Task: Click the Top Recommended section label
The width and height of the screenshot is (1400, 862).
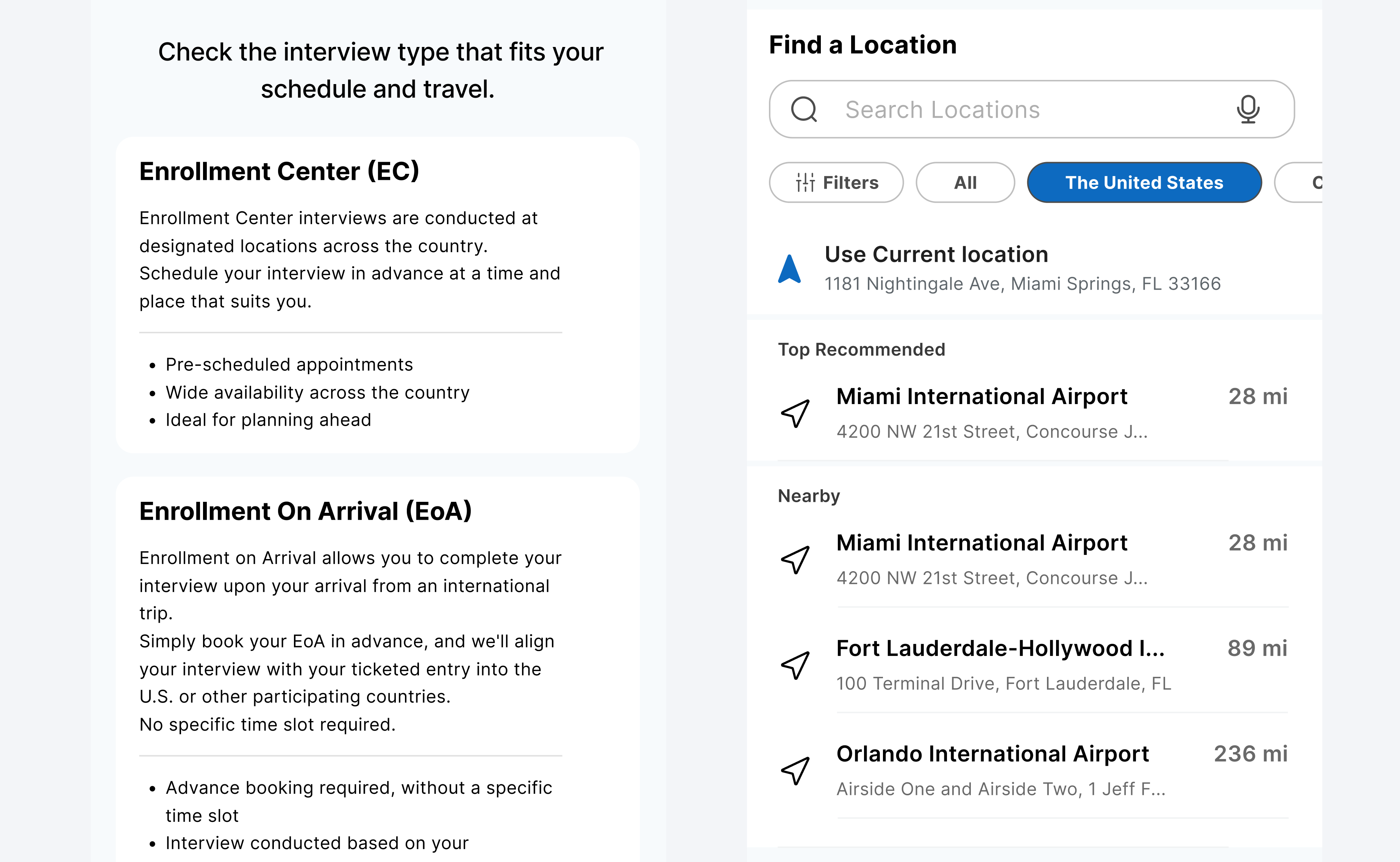Action: (x=861, y=350)
